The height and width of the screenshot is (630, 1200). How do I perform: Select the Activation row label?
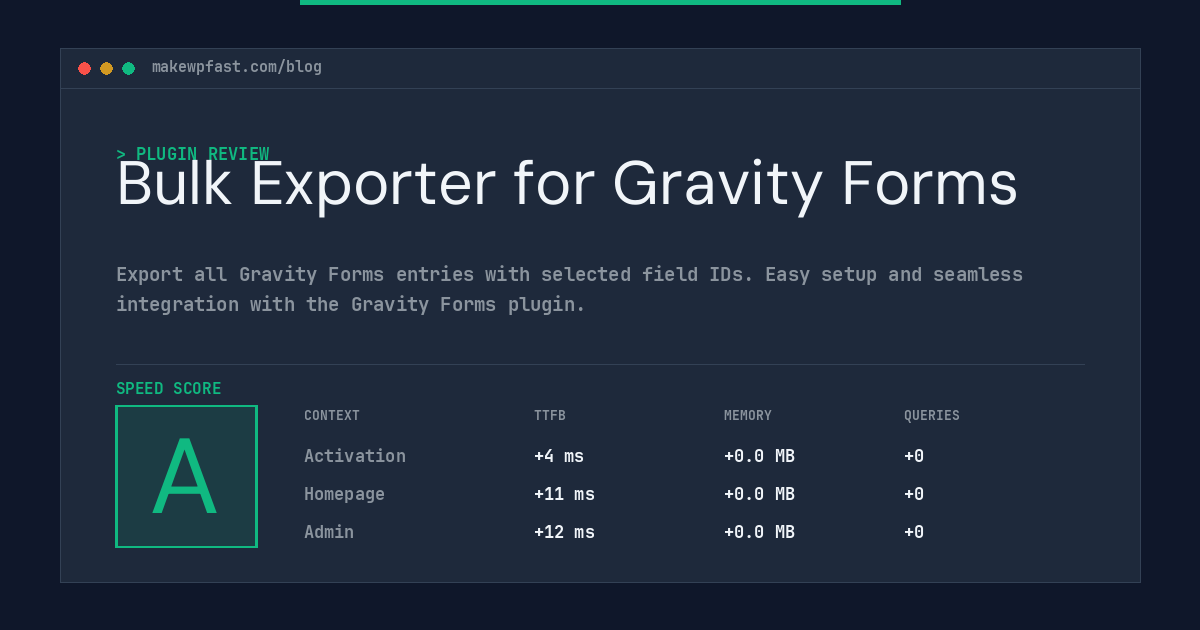pyautogui.click(x=355, y=456)
